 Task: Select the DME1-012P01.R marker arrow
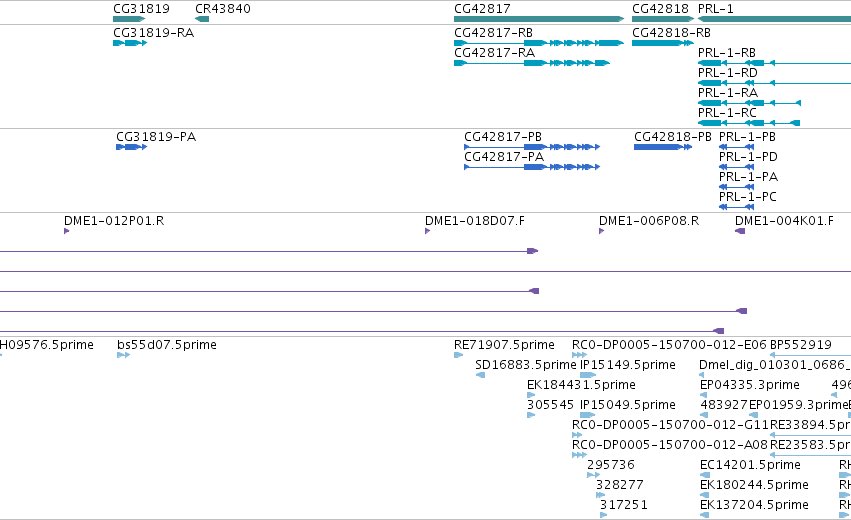[x=67, y=231]
